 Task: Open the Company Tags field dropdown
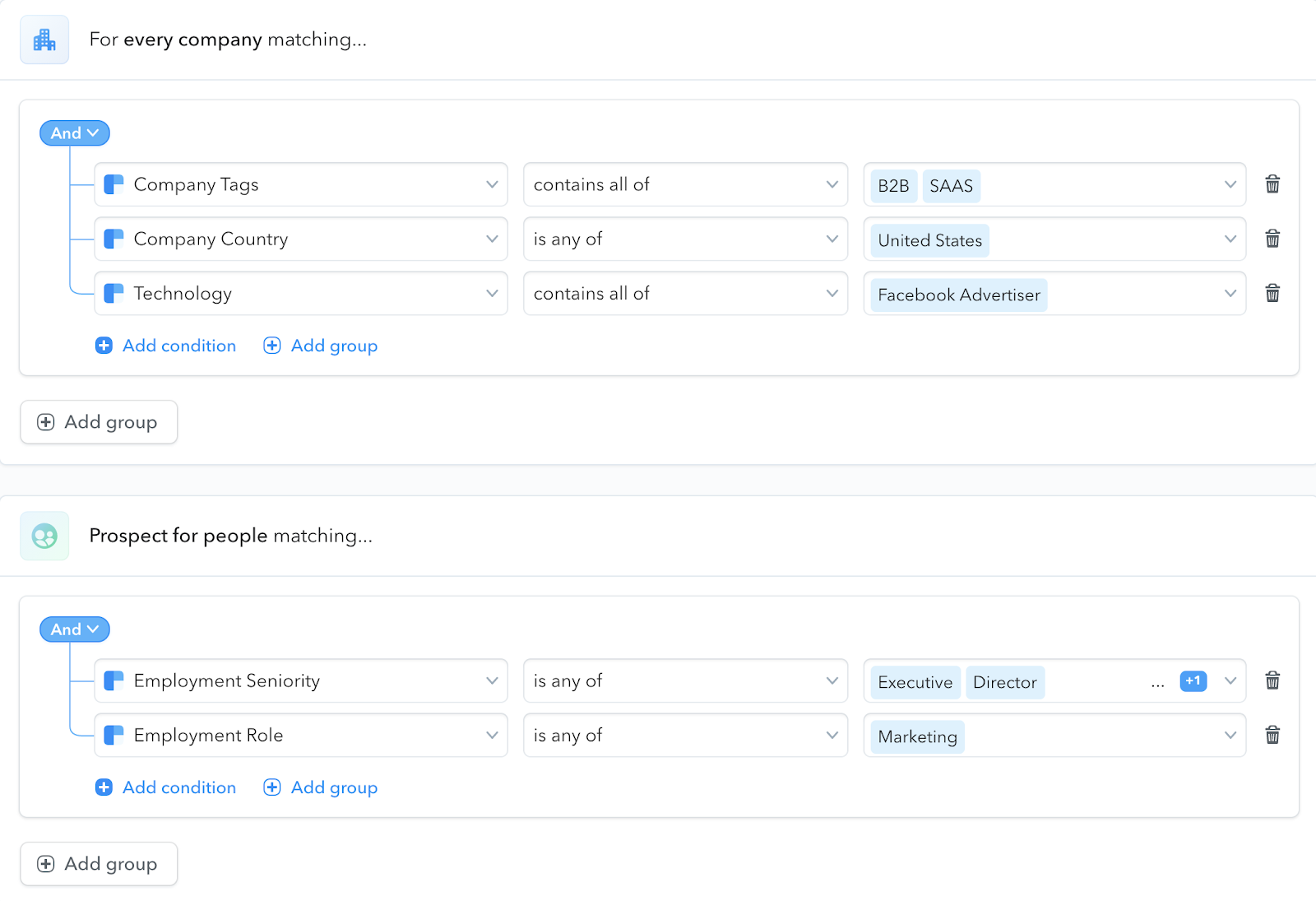(301, 184)
